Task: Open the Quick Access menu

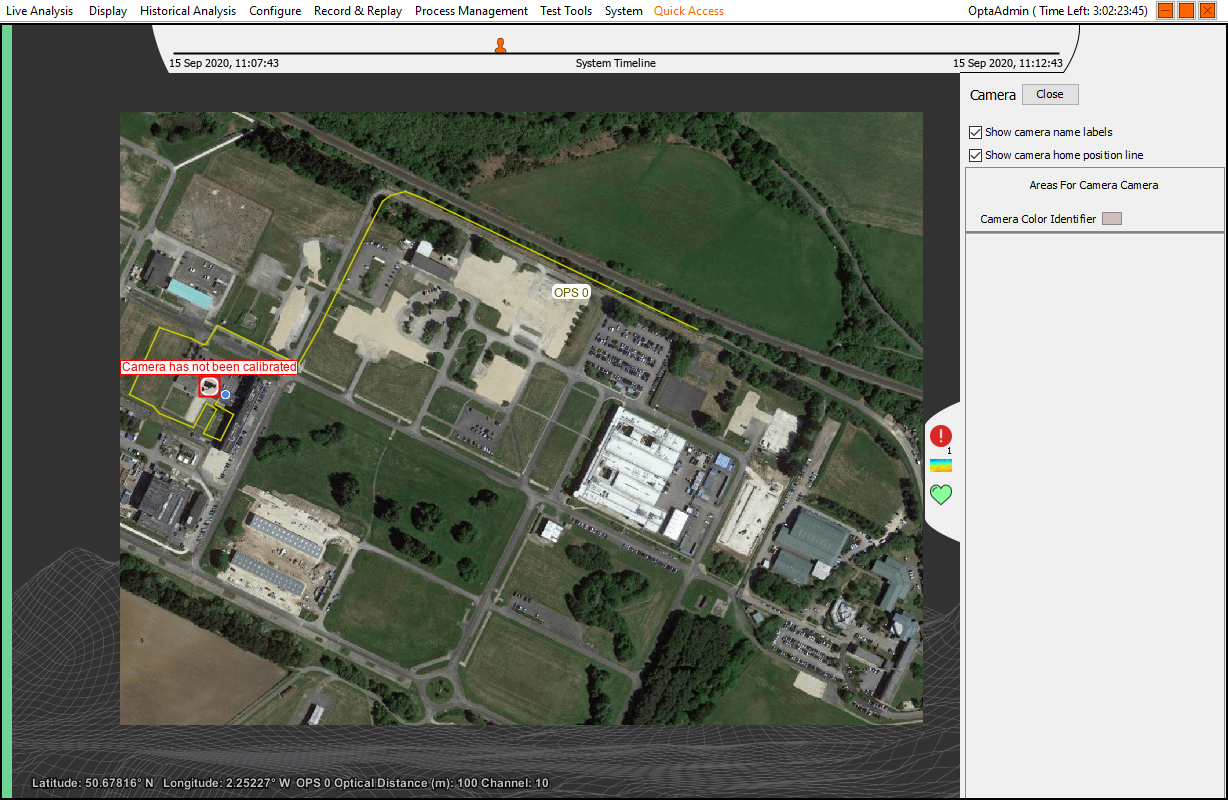Action: pyautogui.click(x=689, y=11)
